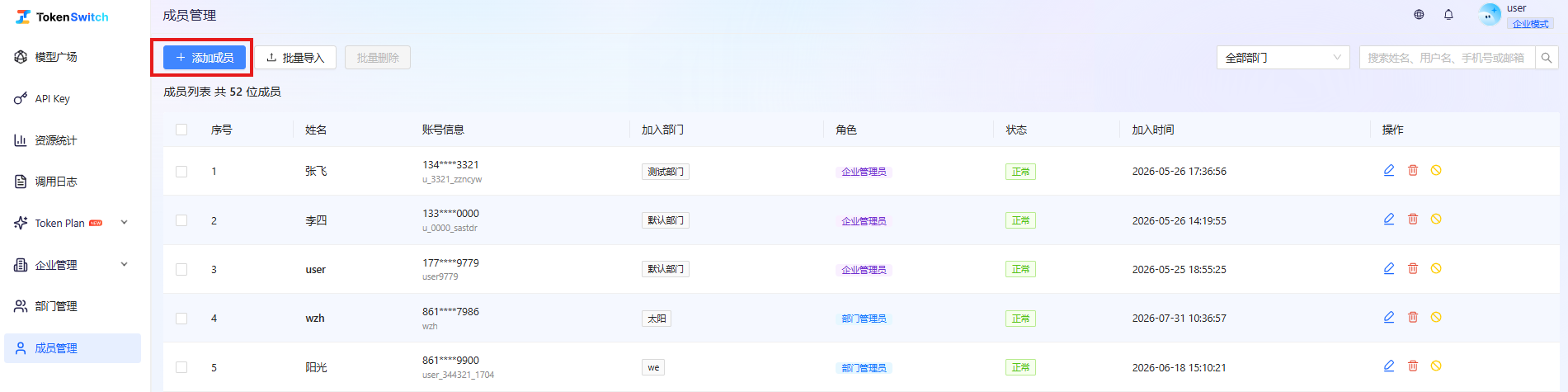This screenshot has height=392, width=1568.
Task: Click the 加入时间 column header
Action: (1152, 130)
